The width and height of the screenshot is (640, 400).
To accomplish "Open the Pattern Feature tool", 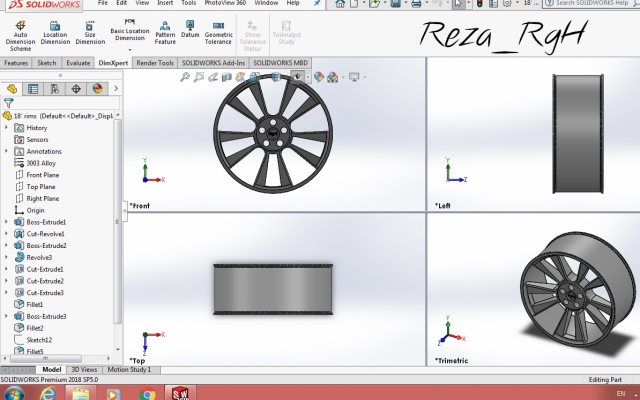I will point(165,33).
